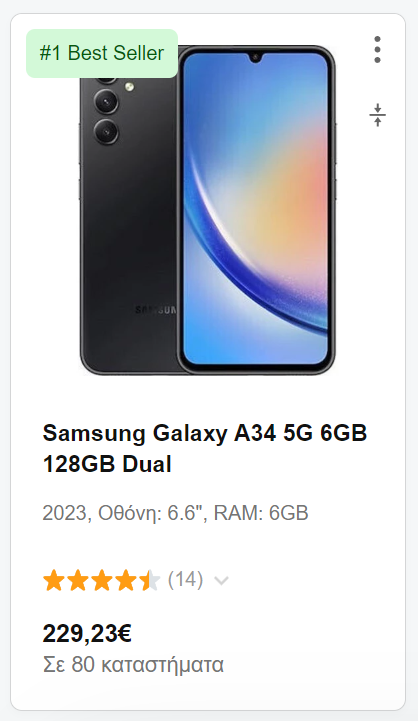Click the triple camera lenses on the phone
Image resolution: width=418 pixels, height=721 pixels.
106,110
